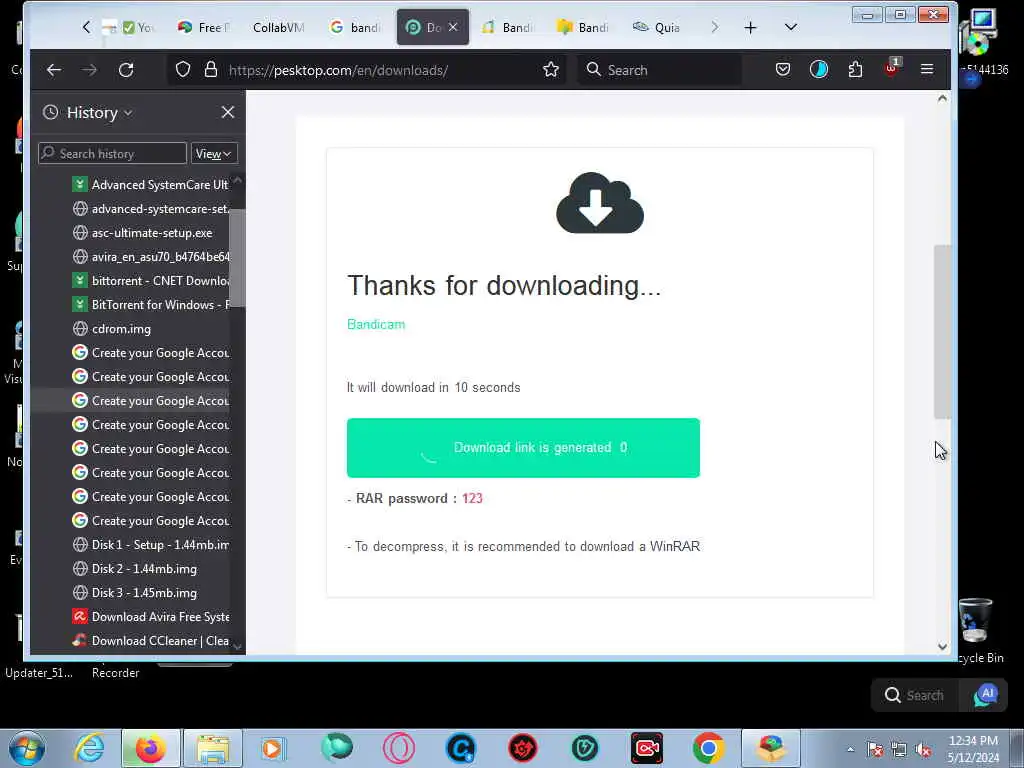Click the taskbar clock
Viewport: 1024px width, 768px height.
(973, 748)
